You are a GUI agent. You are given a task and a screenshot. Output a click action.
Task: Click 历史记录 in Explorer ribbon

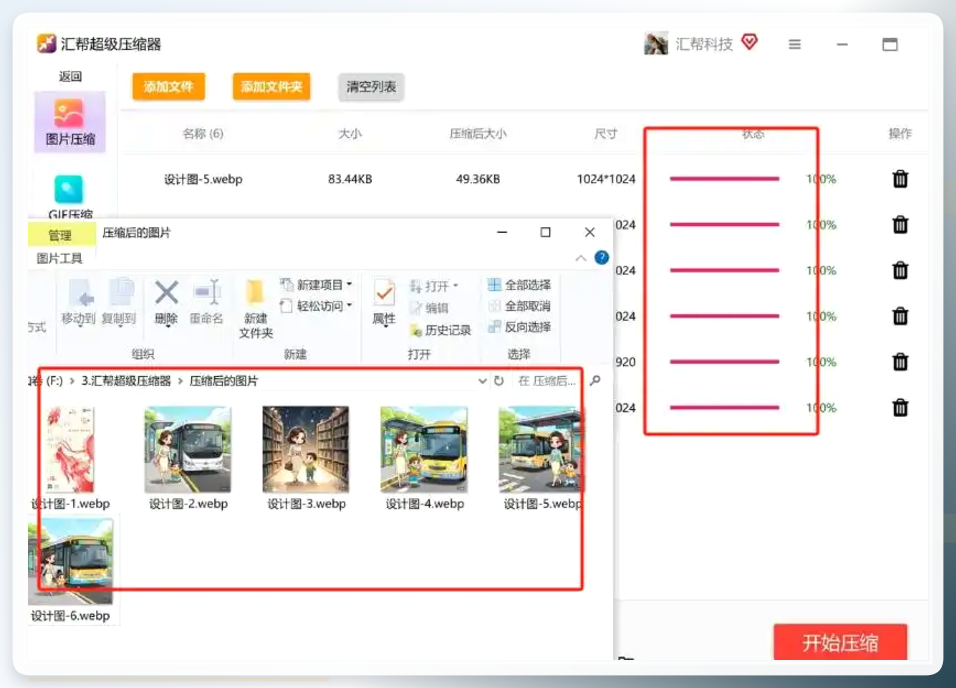(441, 330)
